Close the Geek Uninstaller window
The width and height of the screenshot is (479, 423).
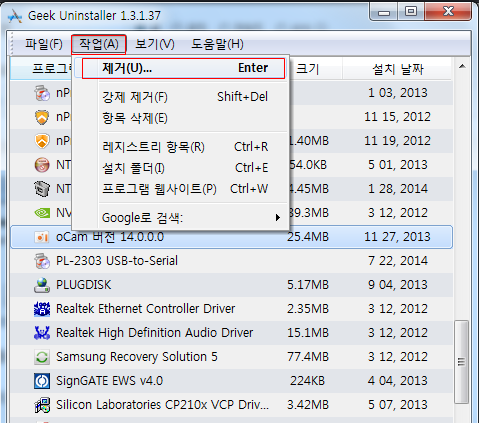point(448,12)
